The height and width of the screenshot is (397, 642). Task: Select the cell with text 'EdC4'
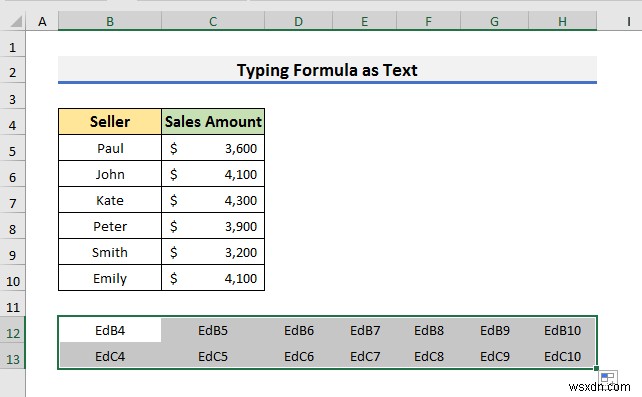110,356
